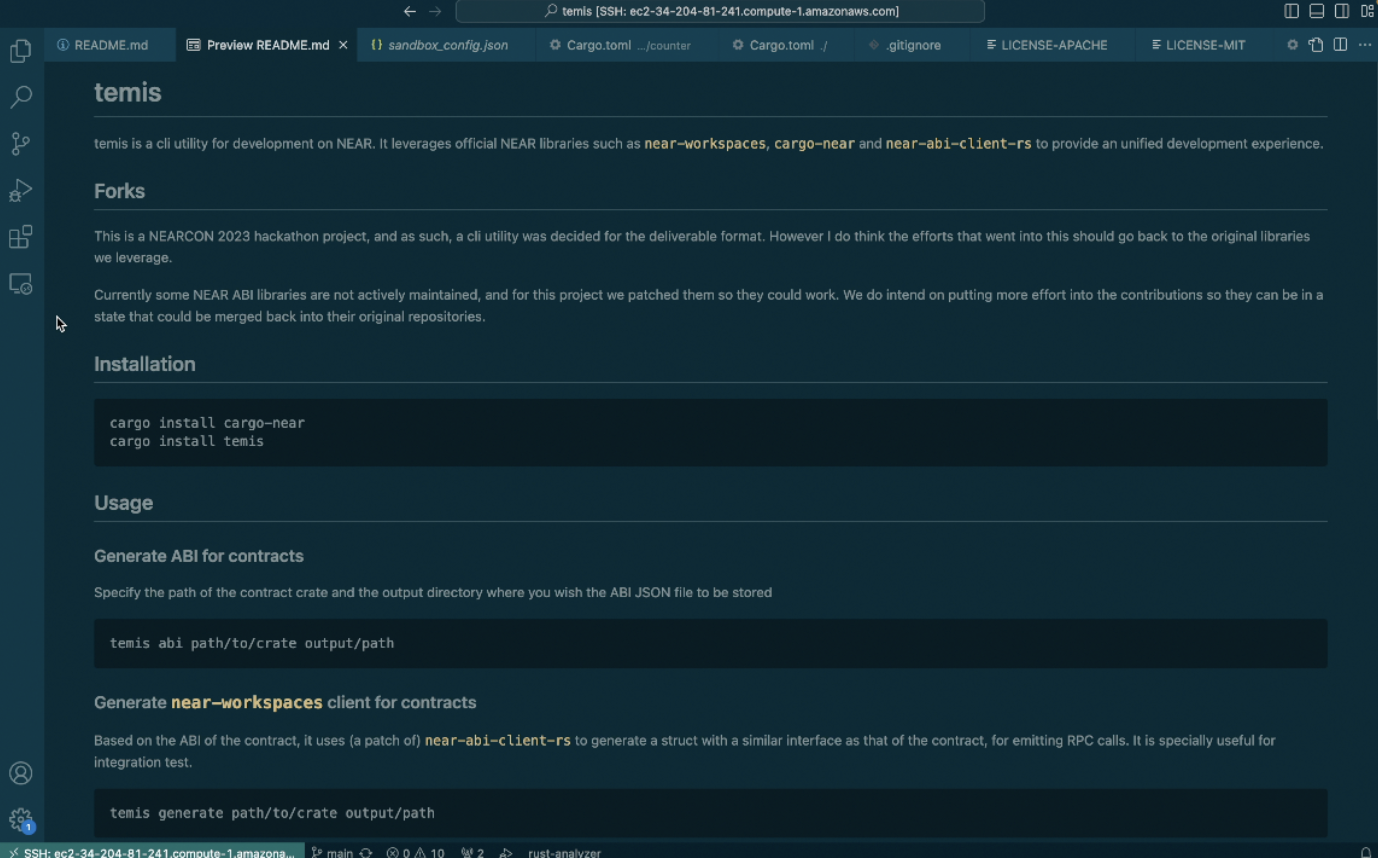Open the notifications bell
Image resolution: width=1378 pixels, height=858 pixels.
(1365, 852)
